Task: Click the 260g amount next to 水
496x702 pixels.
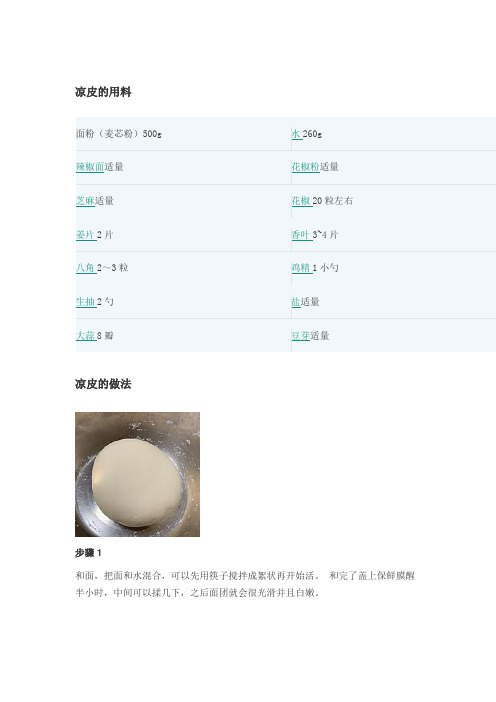Action: 312,133
